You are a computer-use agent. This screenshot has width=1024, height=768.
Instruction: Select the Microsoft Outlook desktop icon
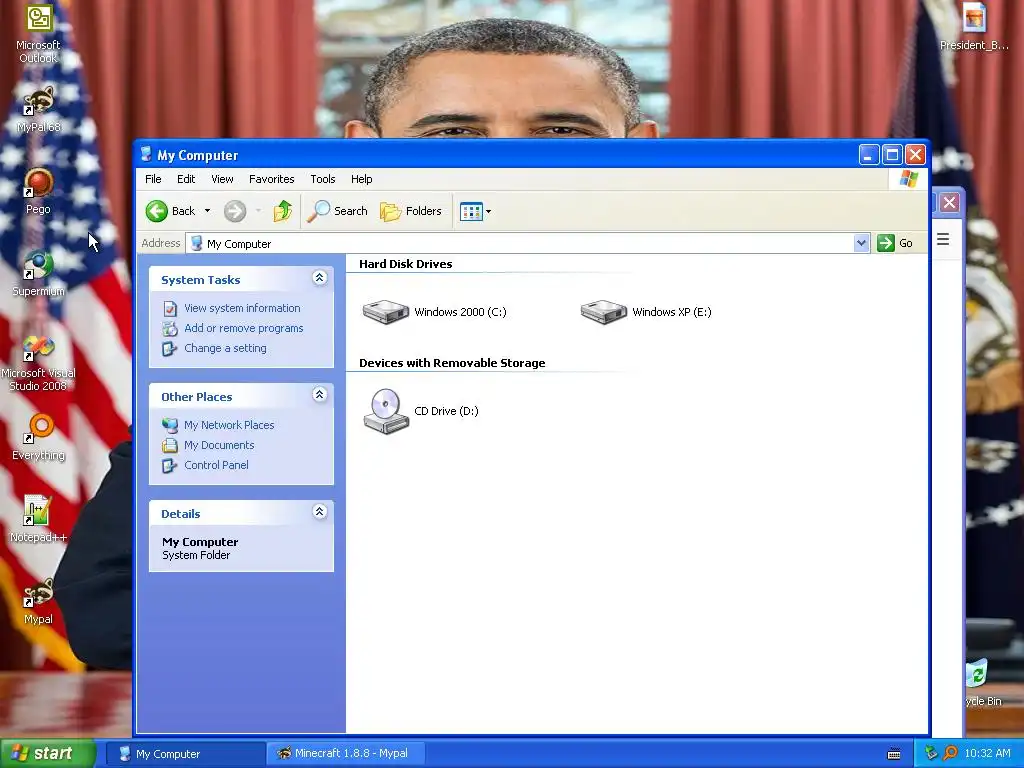[39, 33]
